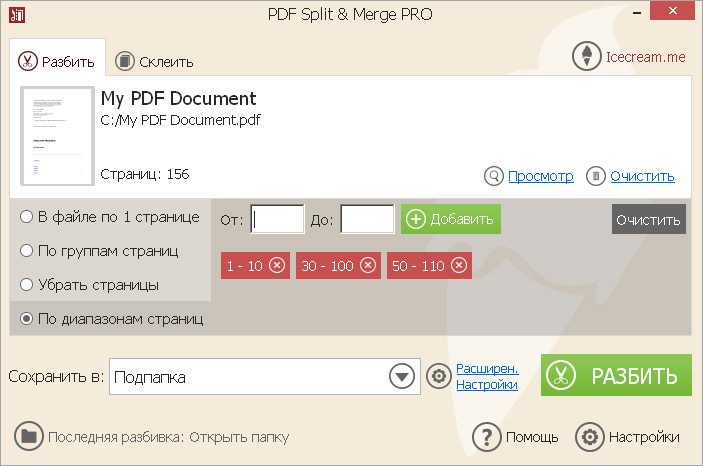The height and width of the screenshot is (466, 703).
Task: Click the Очистить link for the file
Action: (x=642, y=176)
